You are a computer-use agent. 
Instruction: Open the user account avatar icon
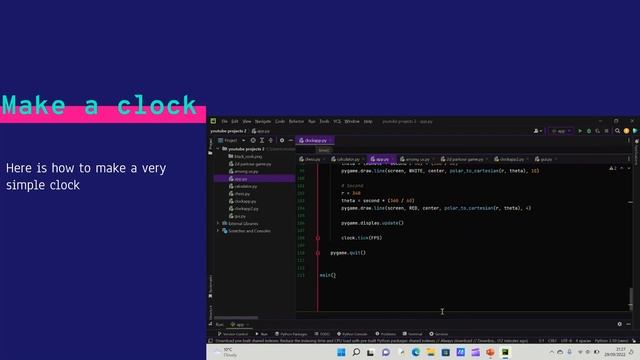pos(537,131)
